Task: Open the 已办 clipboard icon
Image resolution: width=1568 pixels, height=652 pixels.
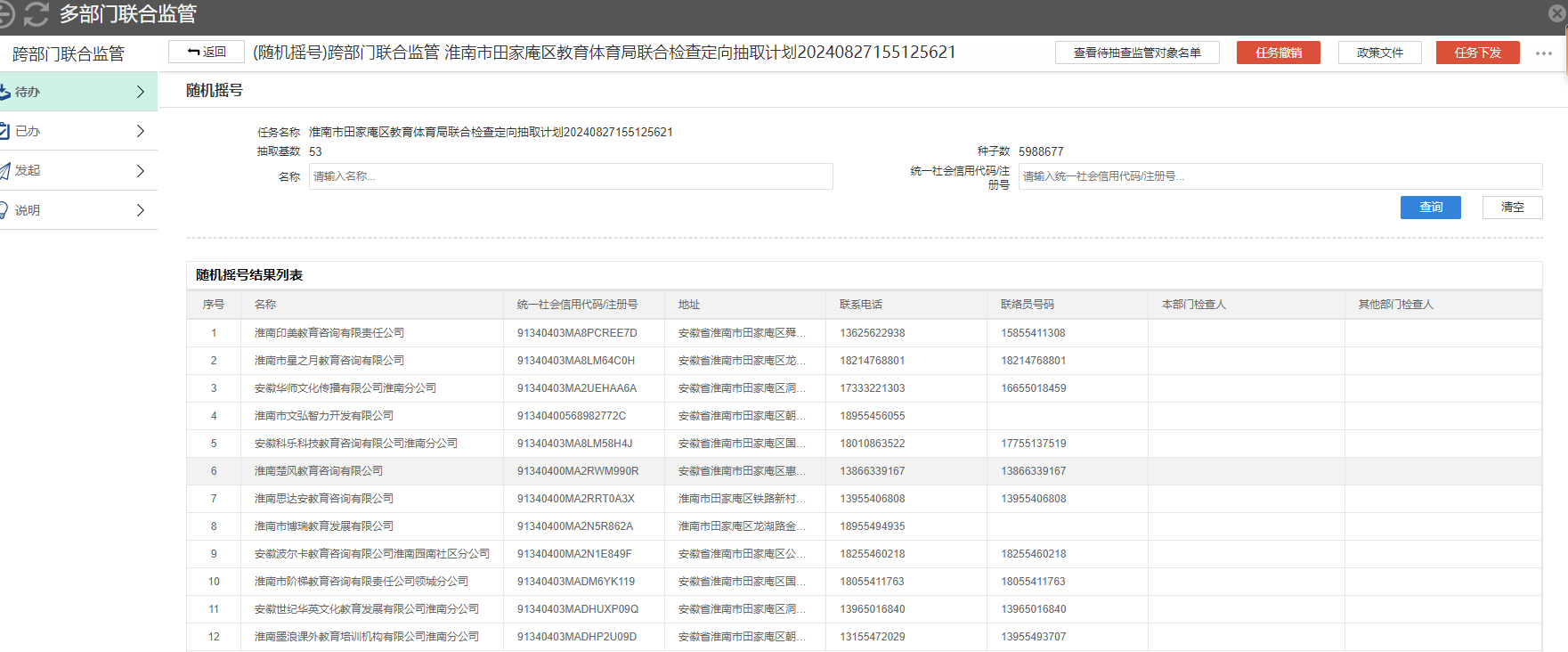Action: tap(4, 131)
